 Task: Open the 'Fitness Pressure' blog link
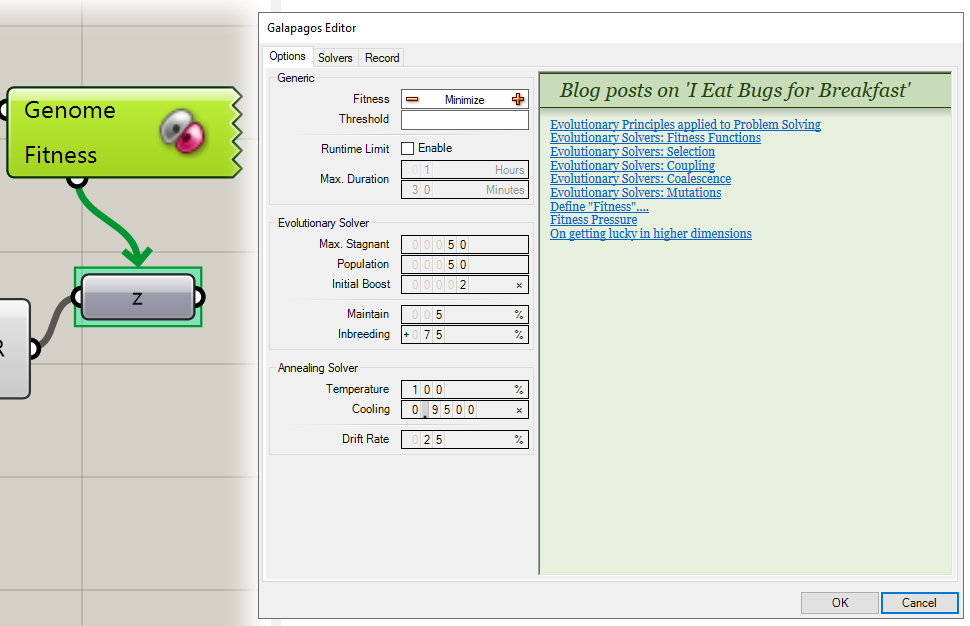point(593,220)
